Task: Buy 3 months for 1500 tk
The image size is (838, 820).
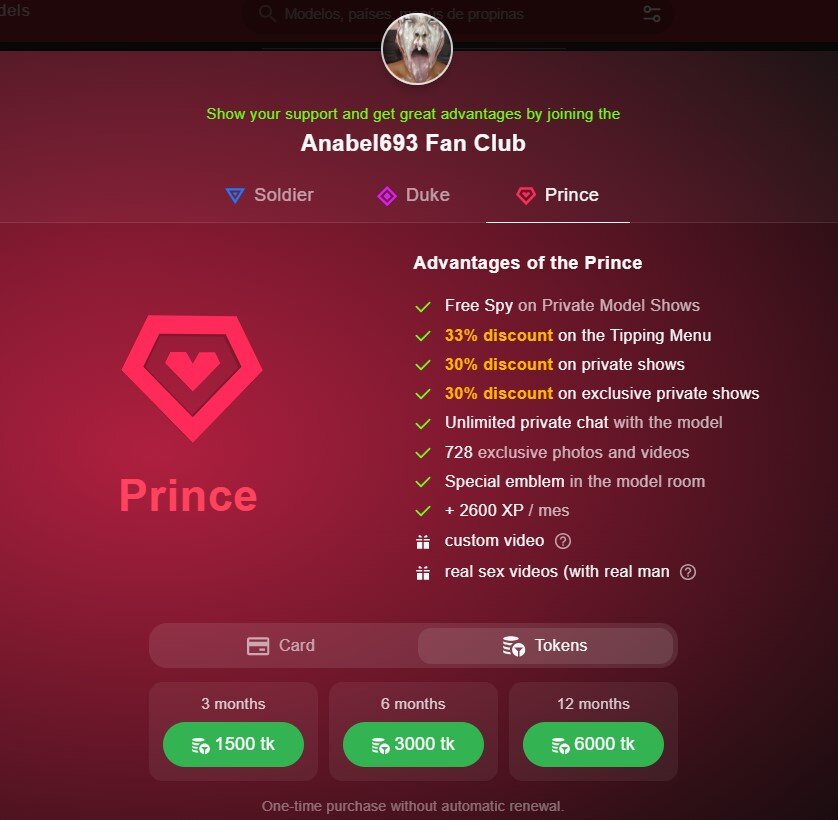Action: (x=233, y=744)
